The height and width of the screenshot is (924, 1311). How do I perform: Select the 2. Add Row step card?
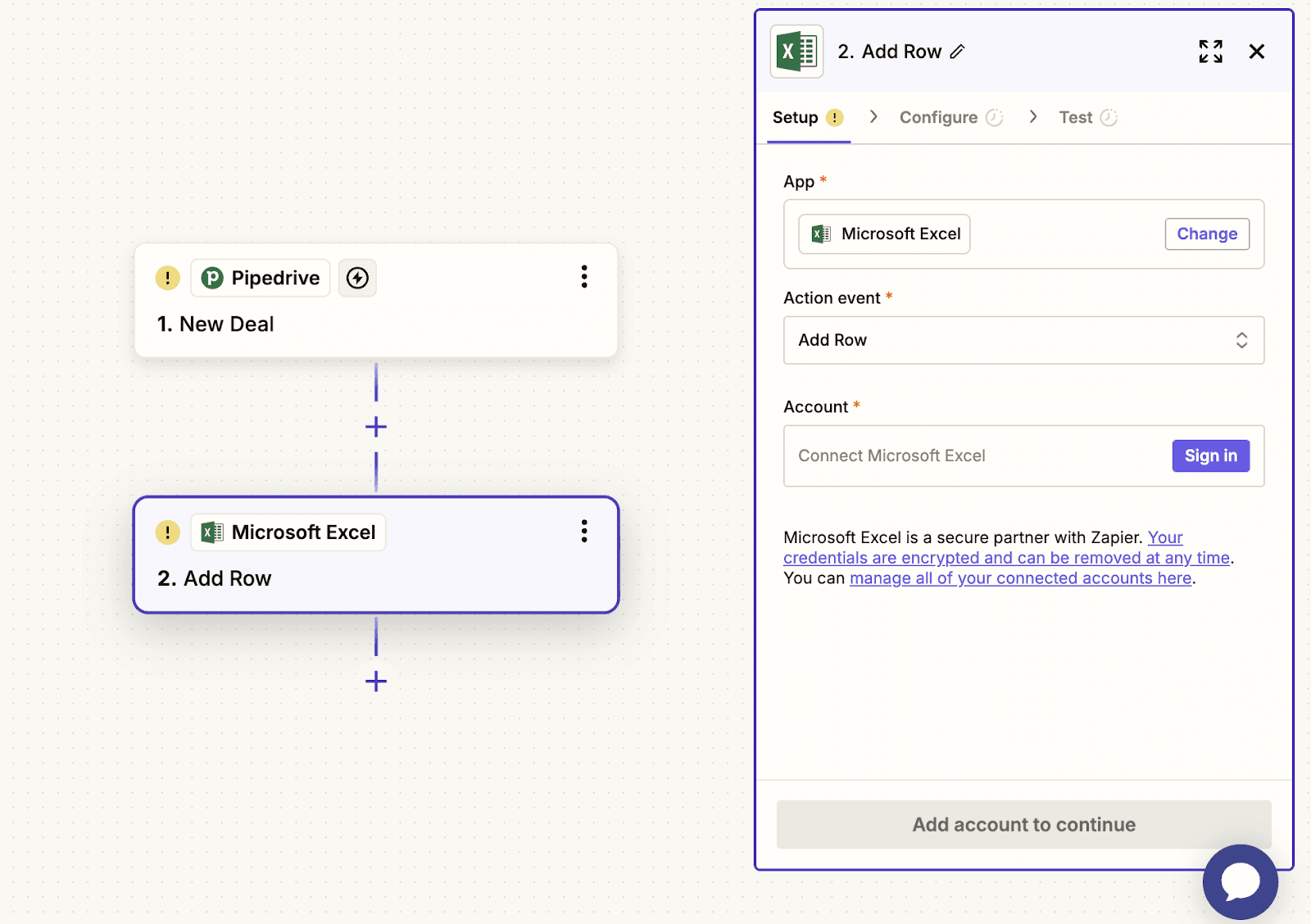376,555
